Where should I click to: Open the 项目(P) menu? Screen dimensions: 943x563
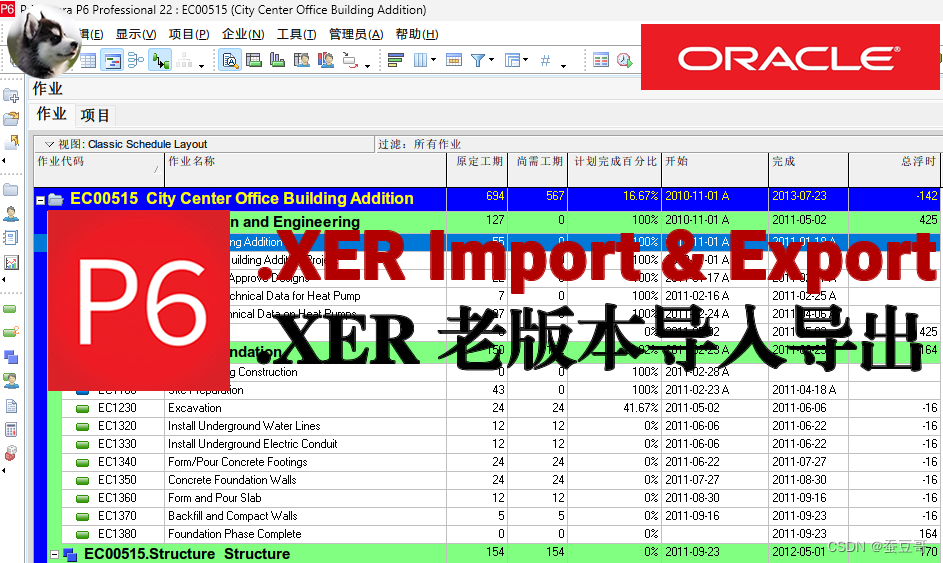pos(189,34)
